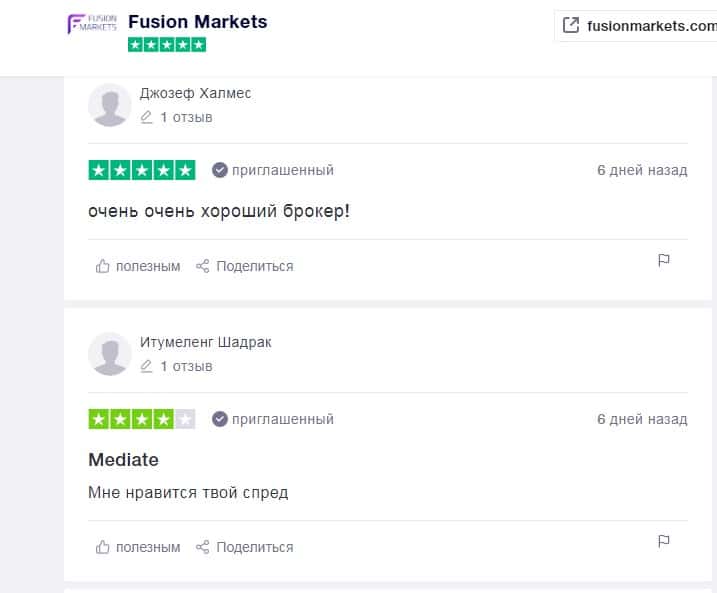The height and width of the screenshot is (593, 717).
Task: Share the first review via Поделиться
Action: point(244,266)
